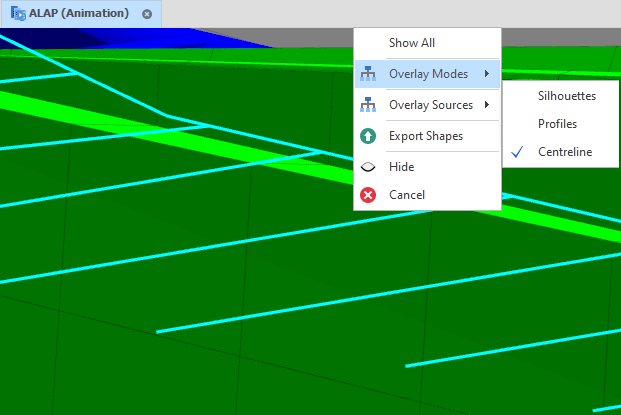This screenshot has height=415, width=621.
Task: Cancel the context menu
Action: coord(427,195)
